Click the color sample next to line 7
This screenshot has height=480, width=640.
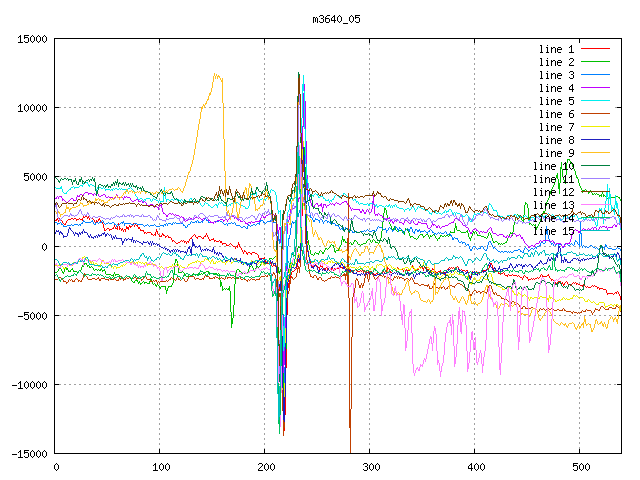[595, 127]
